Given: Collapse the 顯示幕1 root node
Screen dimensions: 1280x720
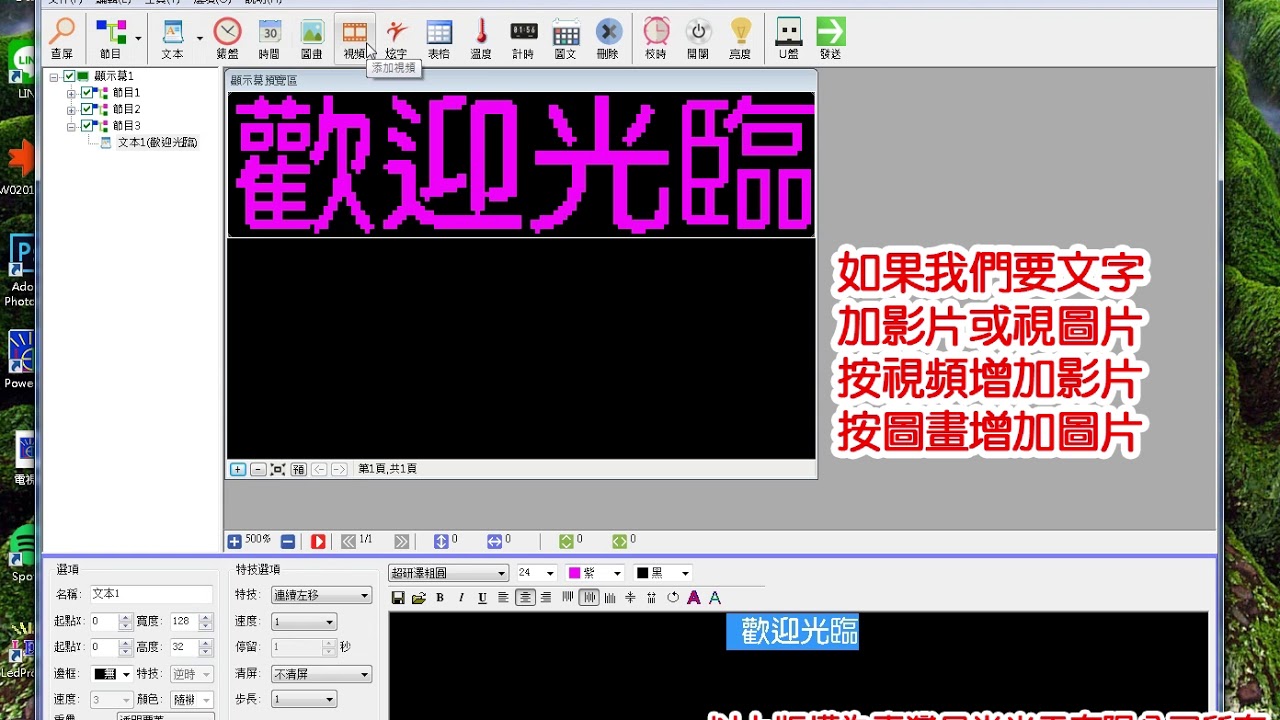Looking at the screenshot, I should [54, 77].
